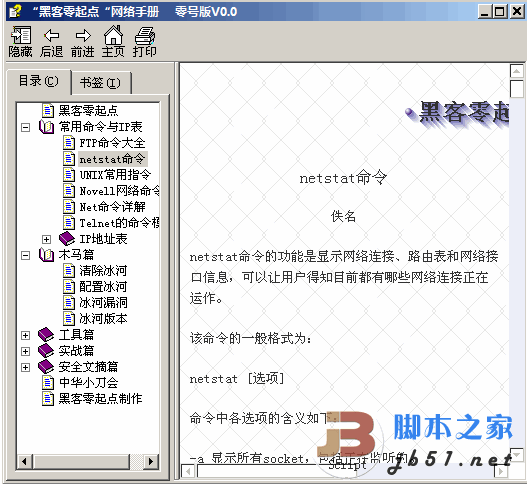Open the 清除冰河 topic
This screenshot has height=484, width=527.
click(x=103, y=271)
